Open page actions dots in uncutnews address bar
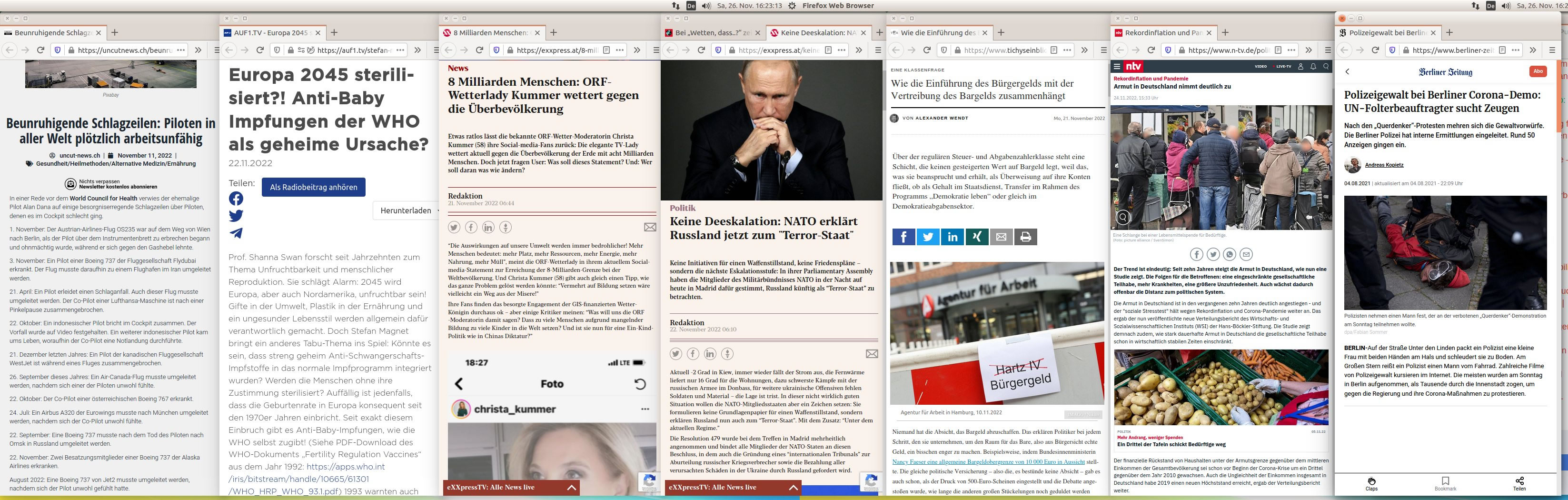1568x500 pixels. point(181,50)
